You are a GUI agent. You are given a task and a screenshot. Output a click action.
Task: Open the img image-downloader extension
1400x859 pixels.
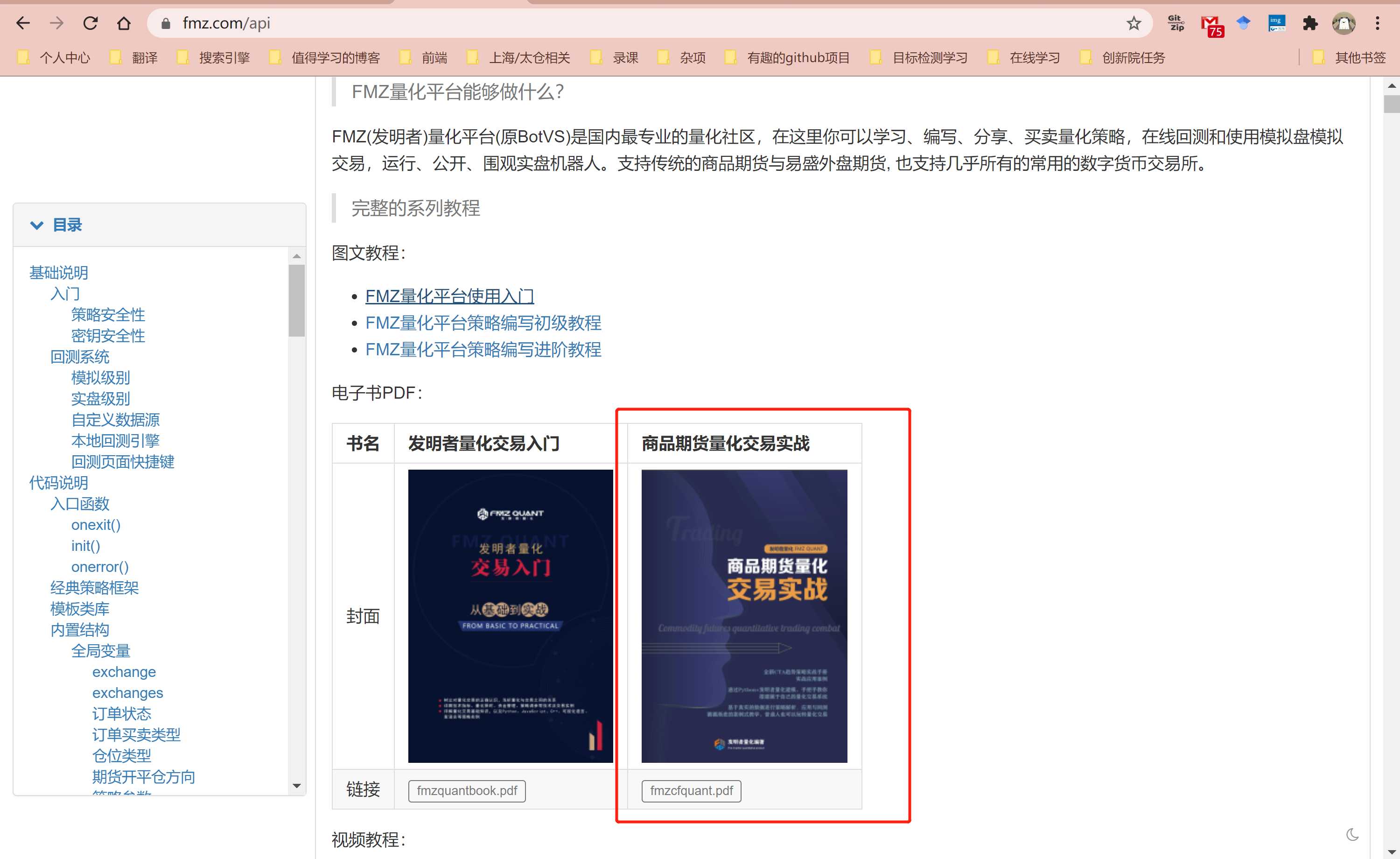[x=1277, y=23]
